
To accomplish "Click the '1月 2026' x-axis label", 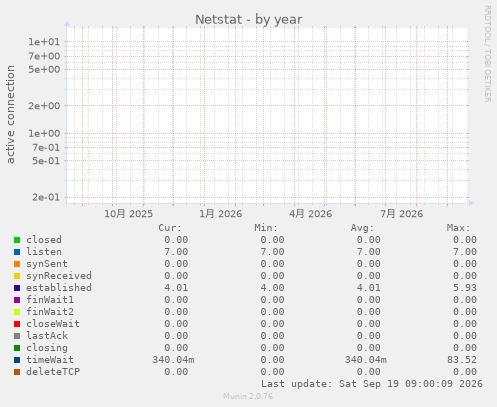I will (x=221, y=214).
